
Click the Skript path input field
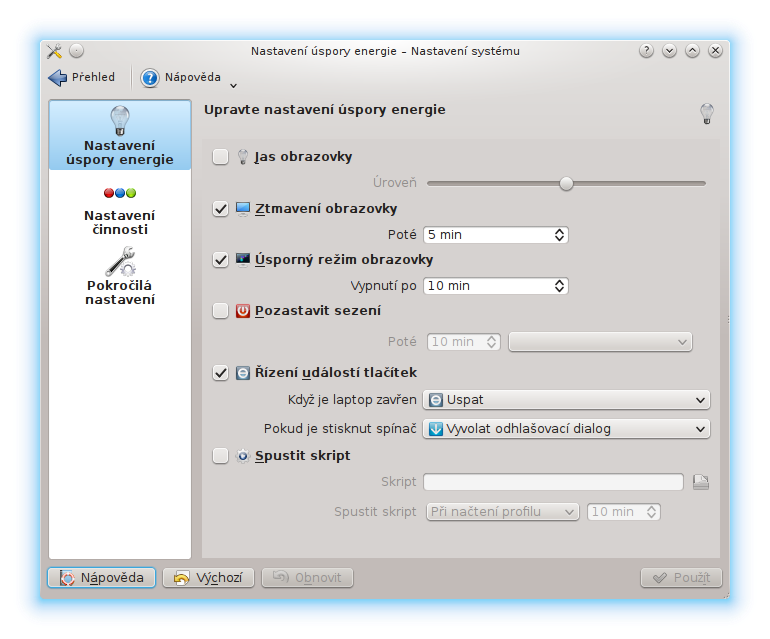(553, 482)
